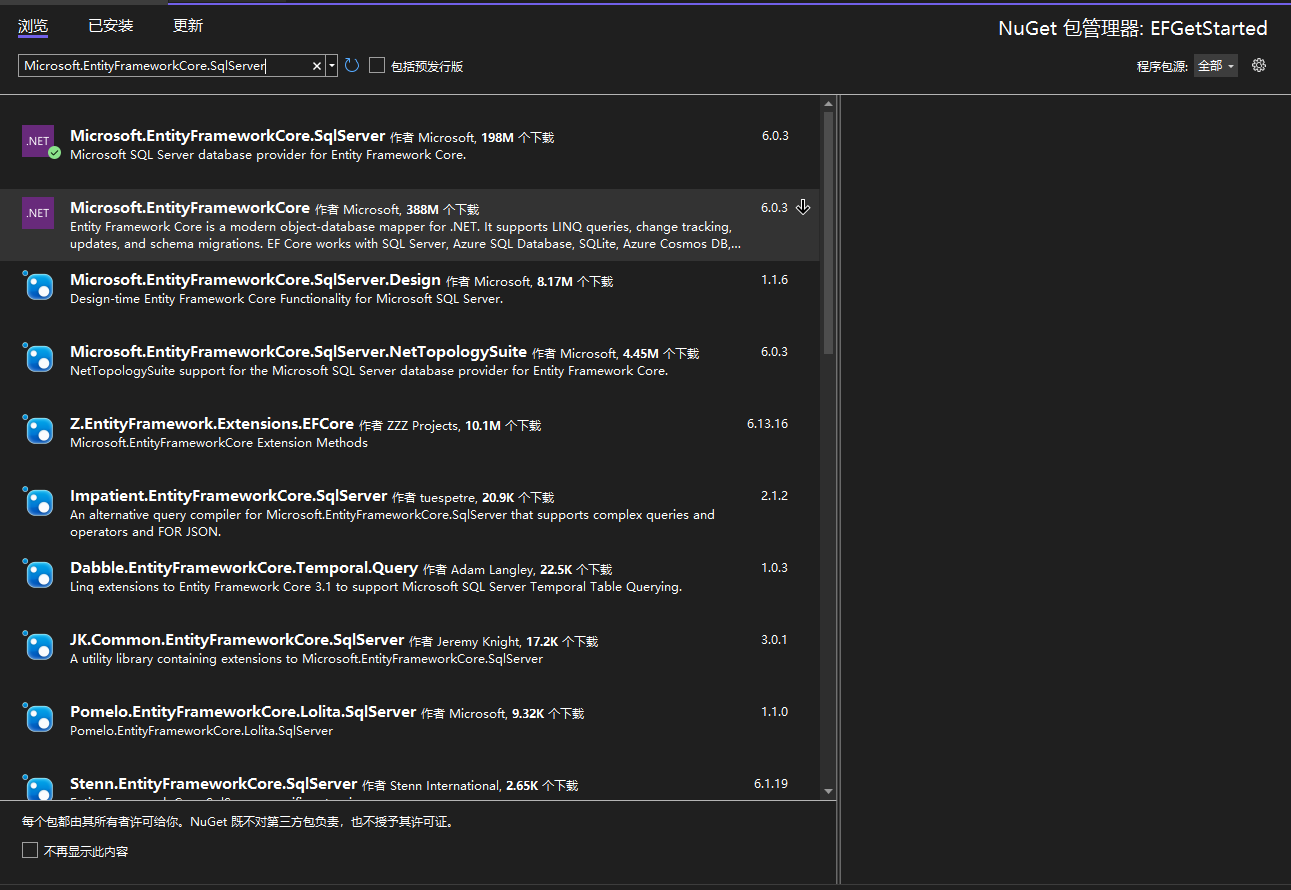Screen dimensions: 1291x890
Task: Click the .NET icon of Microsoft.EntityFrameworkCore package
Action: (38, 213)
